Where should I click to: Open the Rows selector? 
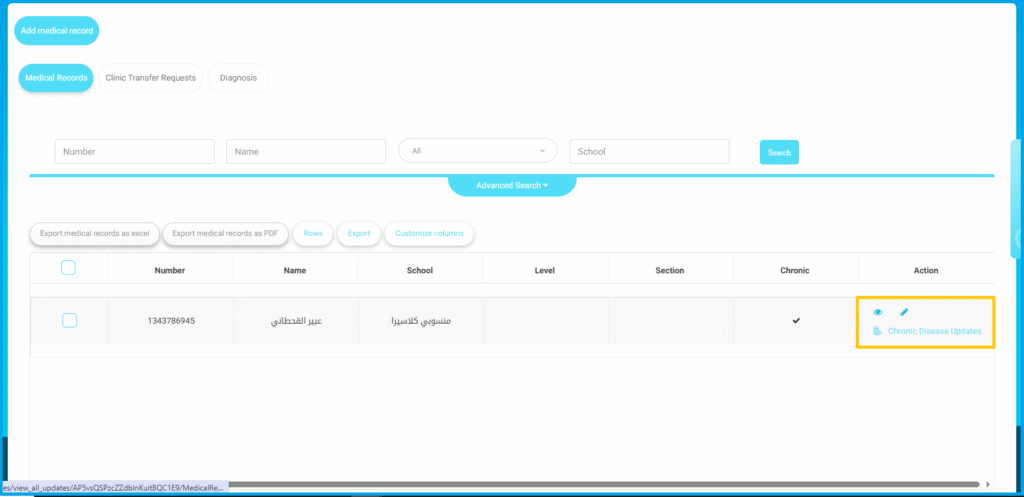coord(313,233)
